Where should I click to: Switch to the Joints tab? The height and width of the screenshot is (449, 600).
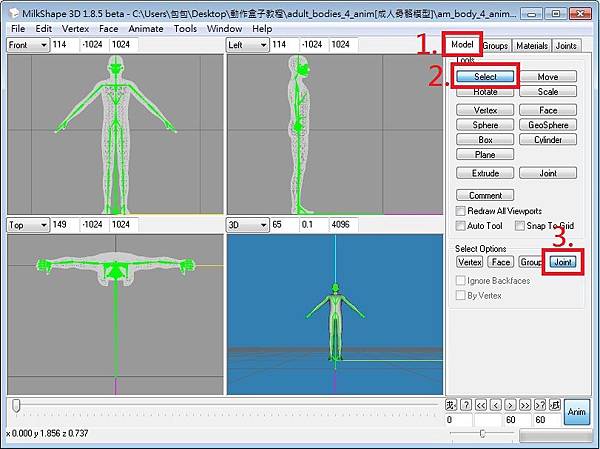point(566,46)
